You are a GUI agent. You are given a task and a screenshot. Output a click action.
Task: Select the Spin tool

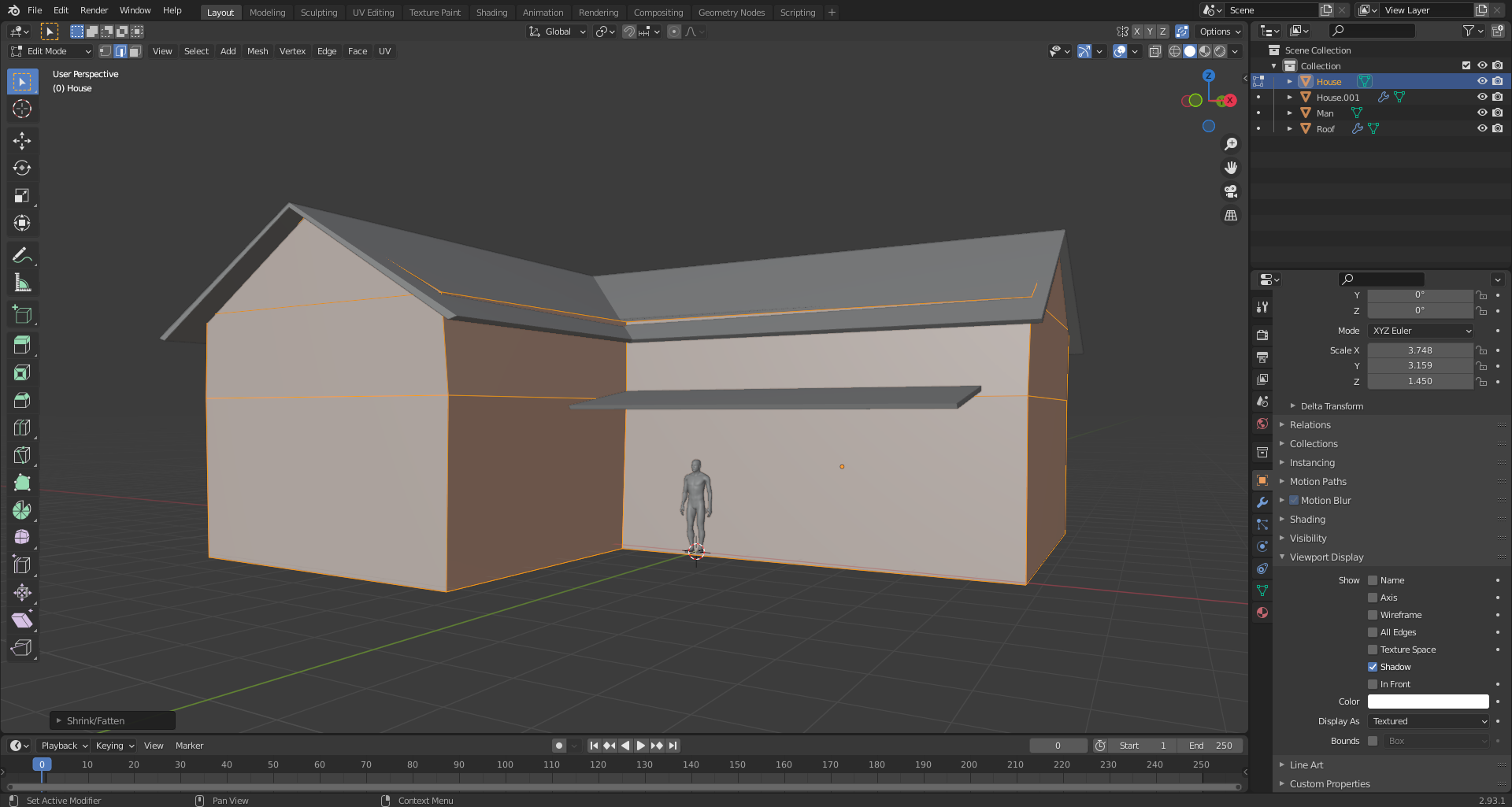[x=22, y=510]
